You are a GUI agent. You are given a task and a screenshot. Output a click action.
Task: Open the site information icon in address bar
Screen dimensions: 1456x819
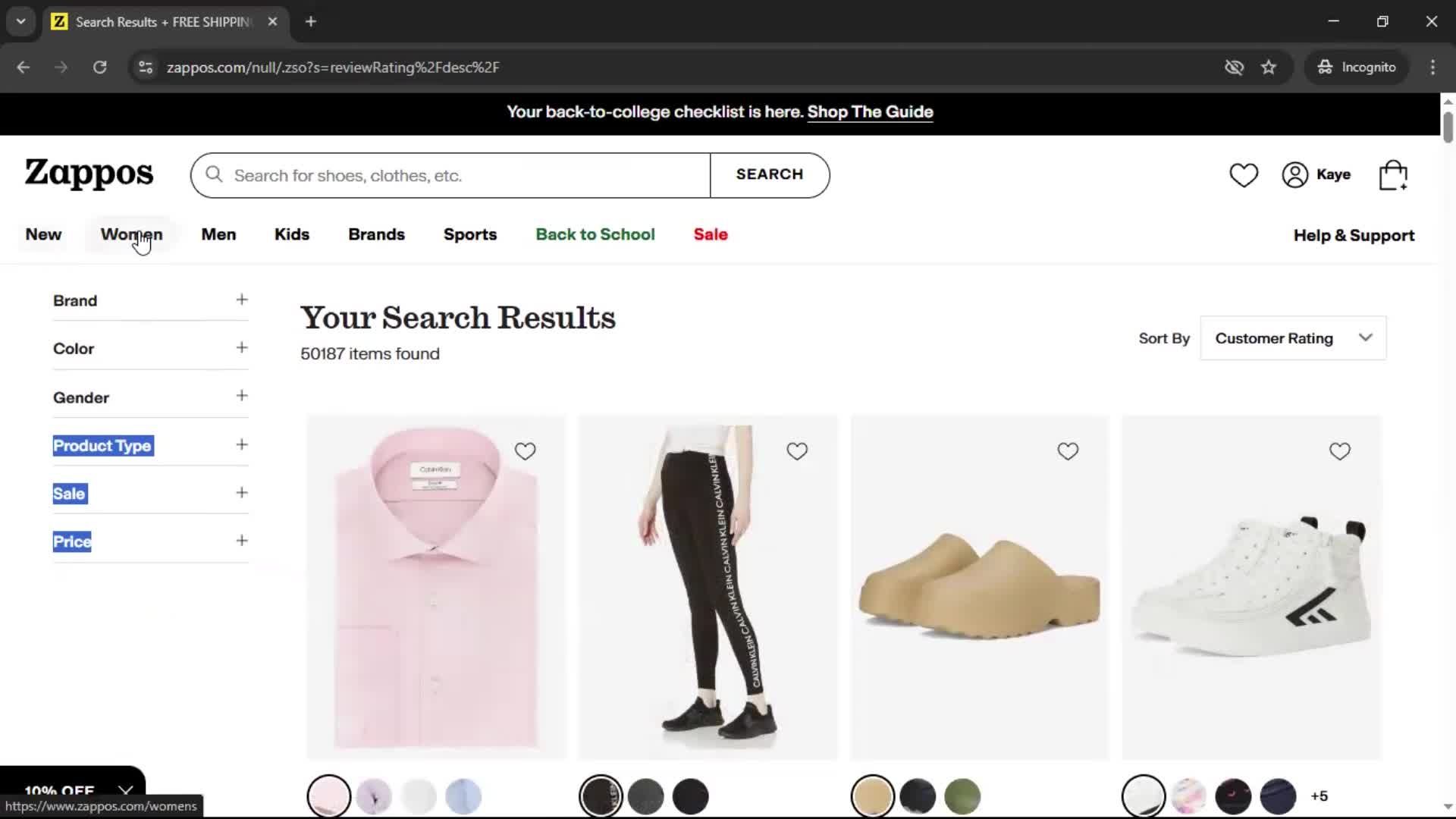click(146, 67)
